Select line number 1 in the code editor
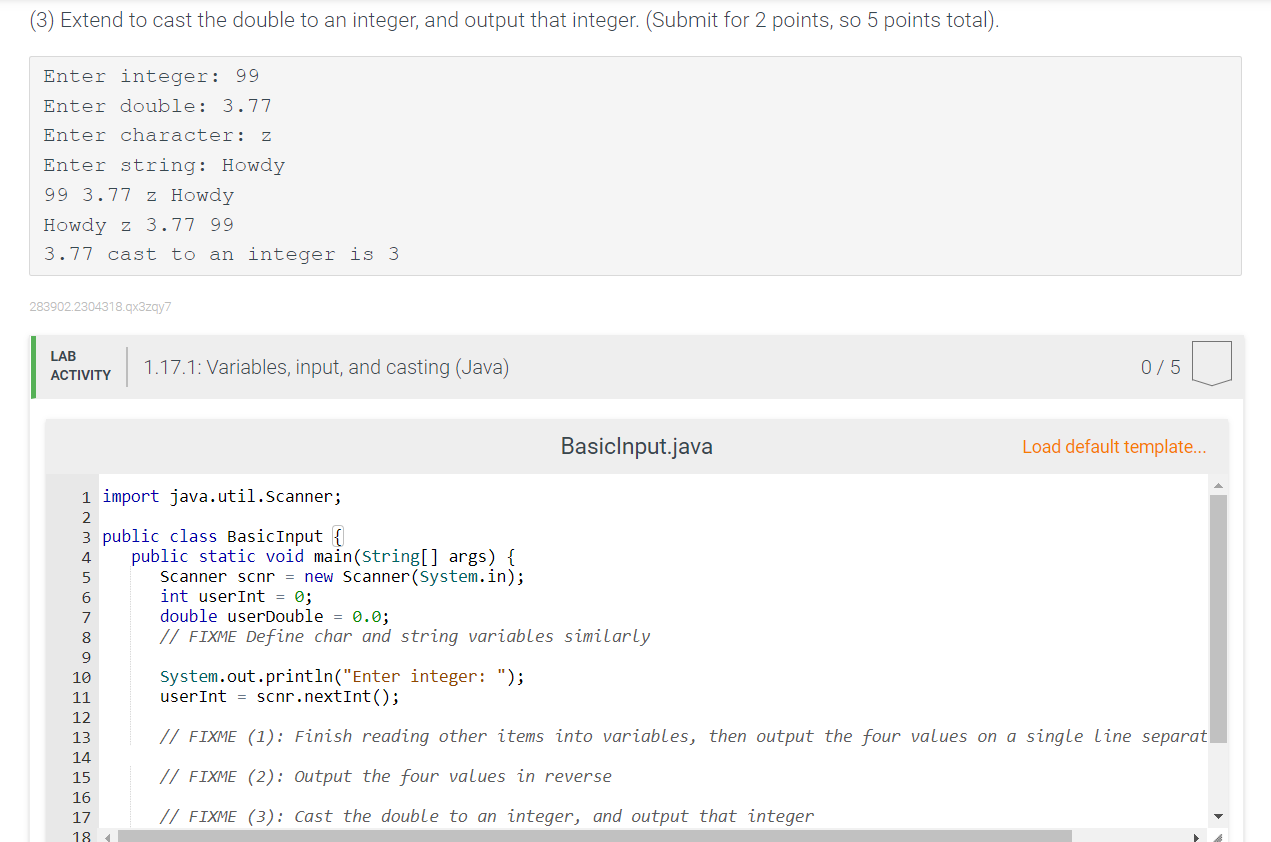The width and height of the screenshot is (1271, 842). point(85,496)
